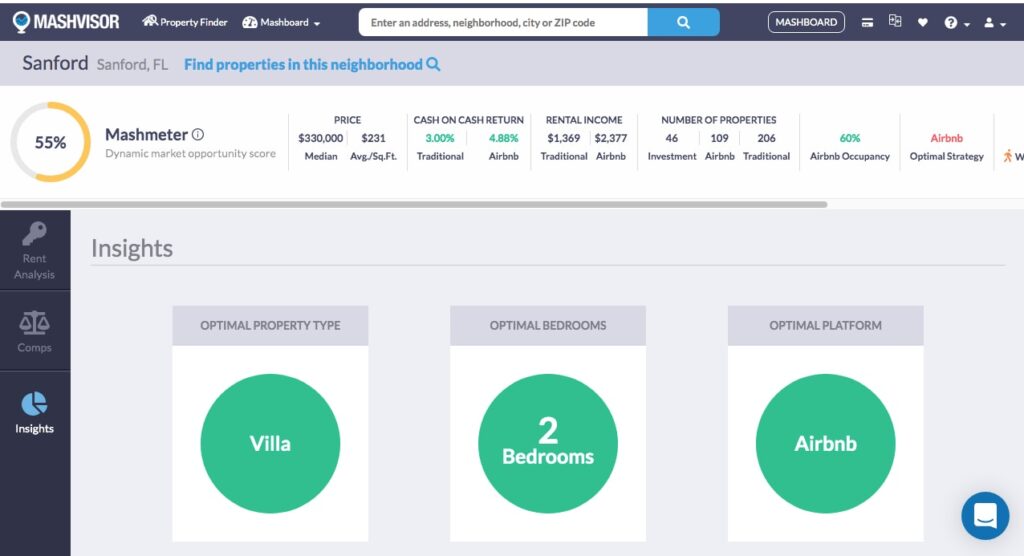Click the Mashvisor logo in header
This screenshot has height=556, width=1024.
point(66,21)
